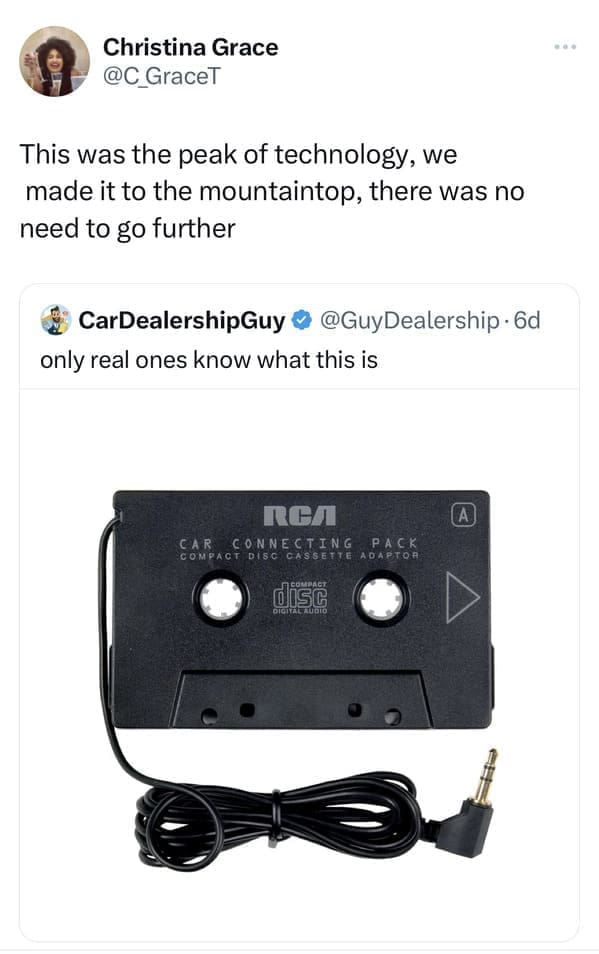Click the 'CAR CONNECTING PACK' label text
Screen dimensions: 599x954
click(299, 543)
